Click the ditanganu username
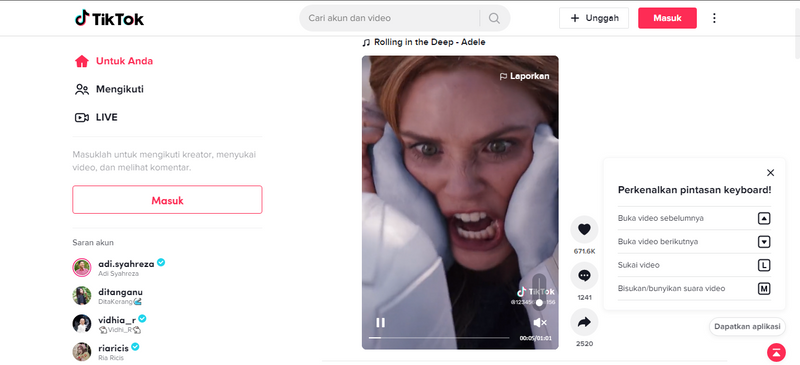 point(120,292)
